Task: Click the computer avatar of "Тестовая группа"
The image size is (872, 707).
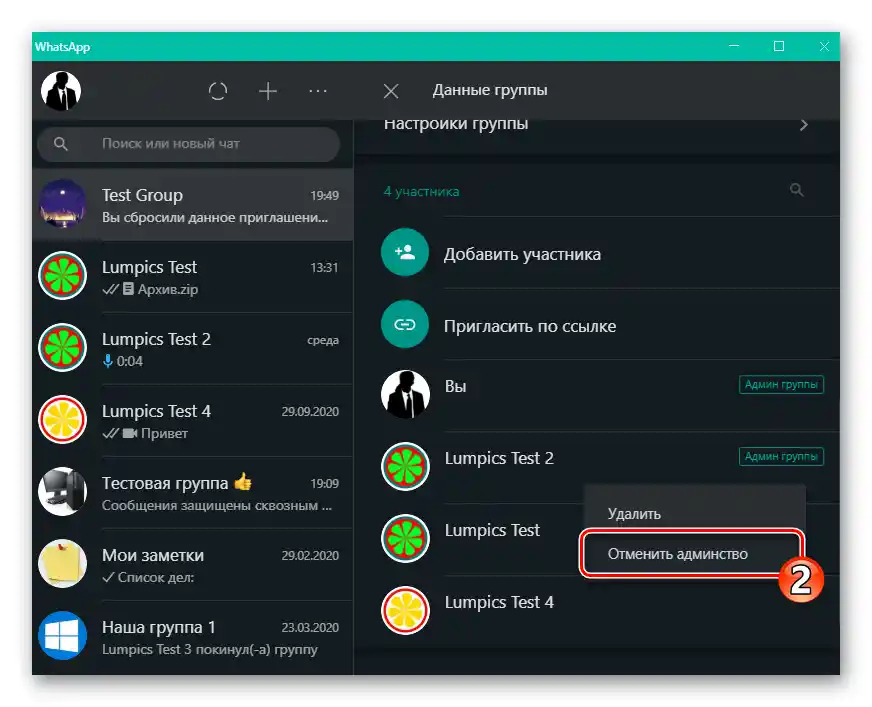Action: pyautogui.click(x=62, y=492)
